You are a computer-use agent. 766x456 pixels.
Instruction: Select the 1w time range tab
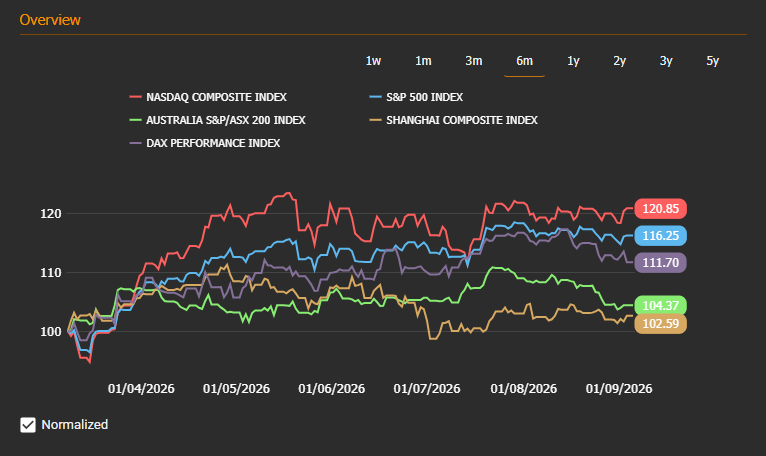coord(373,61)
